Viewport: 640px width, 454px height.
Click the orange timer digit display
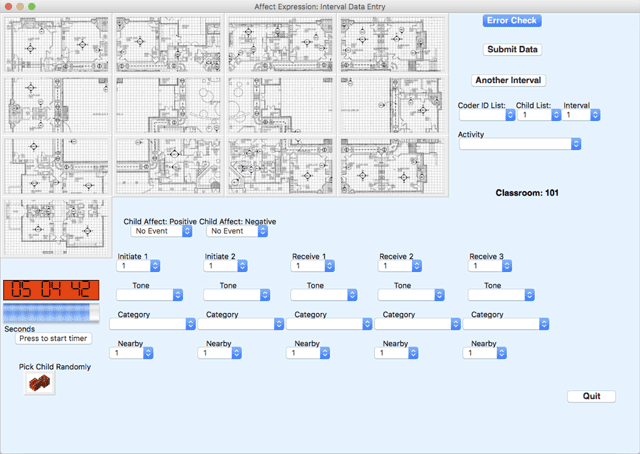click(x=51, y=290)
